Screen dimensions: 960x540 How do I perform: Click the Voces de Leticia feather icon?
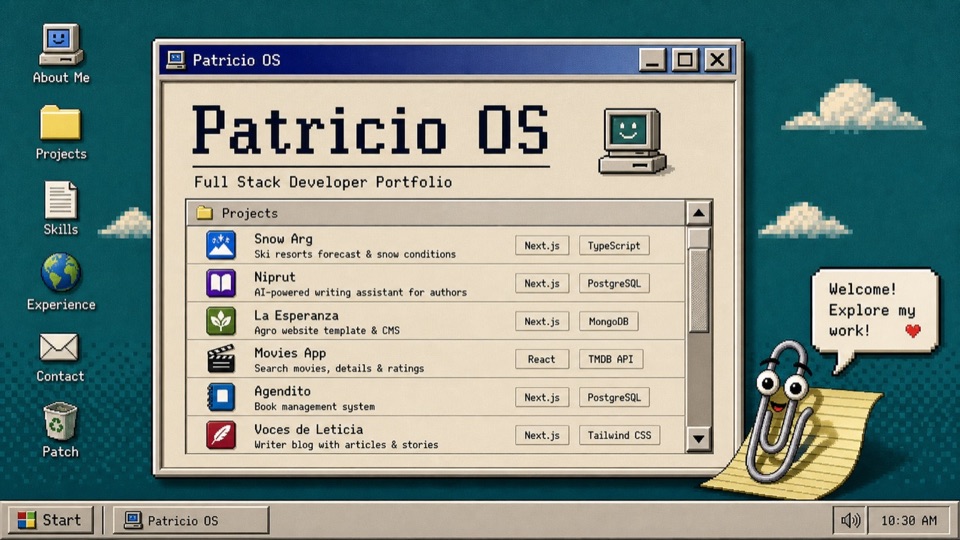pos(221,435)
